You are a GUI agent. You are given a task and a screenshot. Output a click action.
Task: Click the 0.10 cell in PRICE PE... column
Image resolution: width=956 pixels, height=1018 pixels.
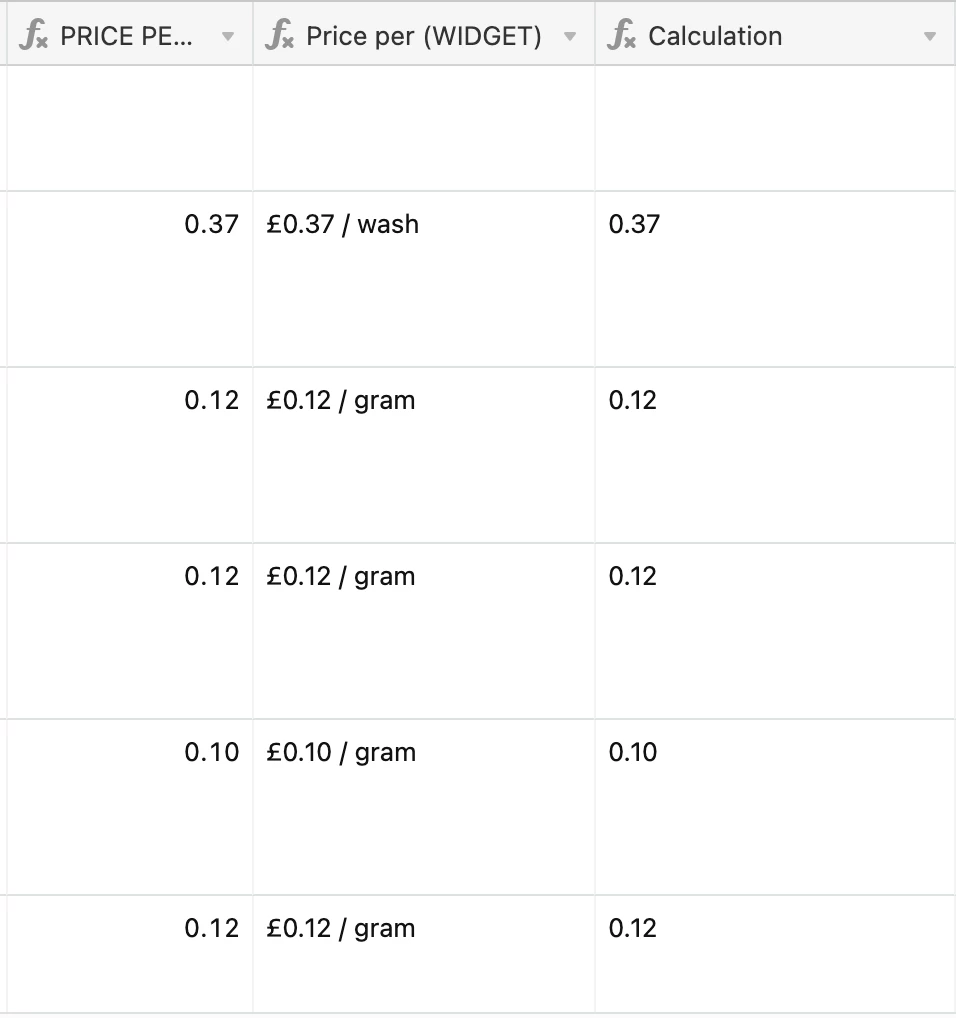point(130,807)
